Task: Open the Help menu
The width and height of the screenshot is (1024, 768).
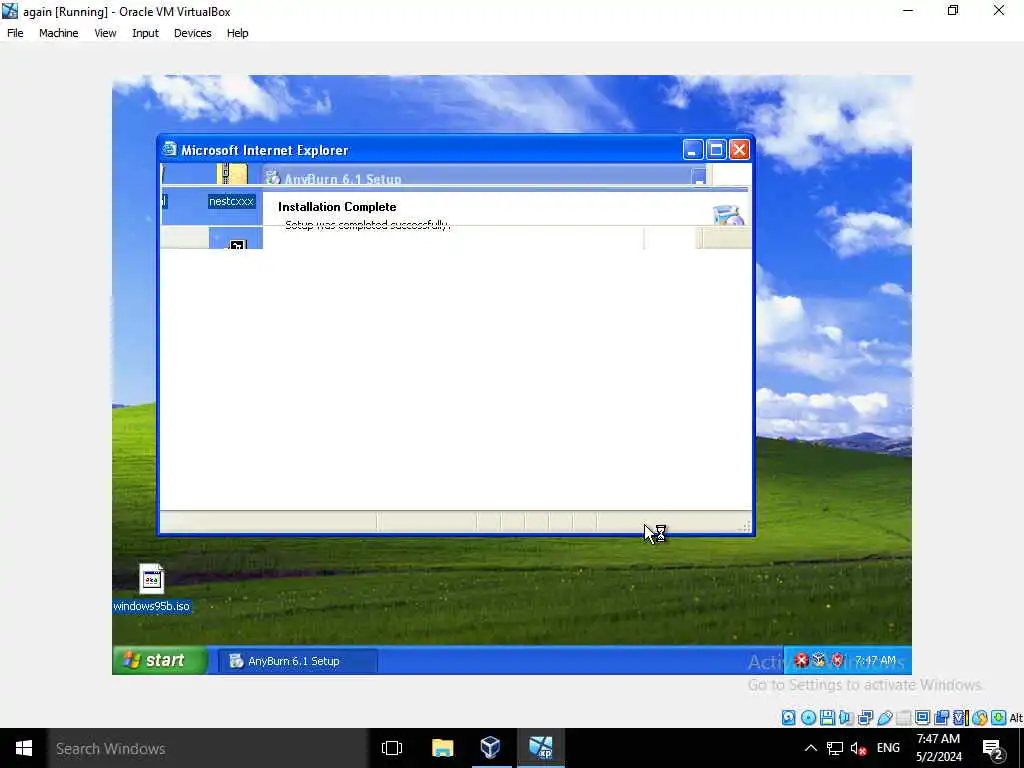Action: [x=238, y=33]
